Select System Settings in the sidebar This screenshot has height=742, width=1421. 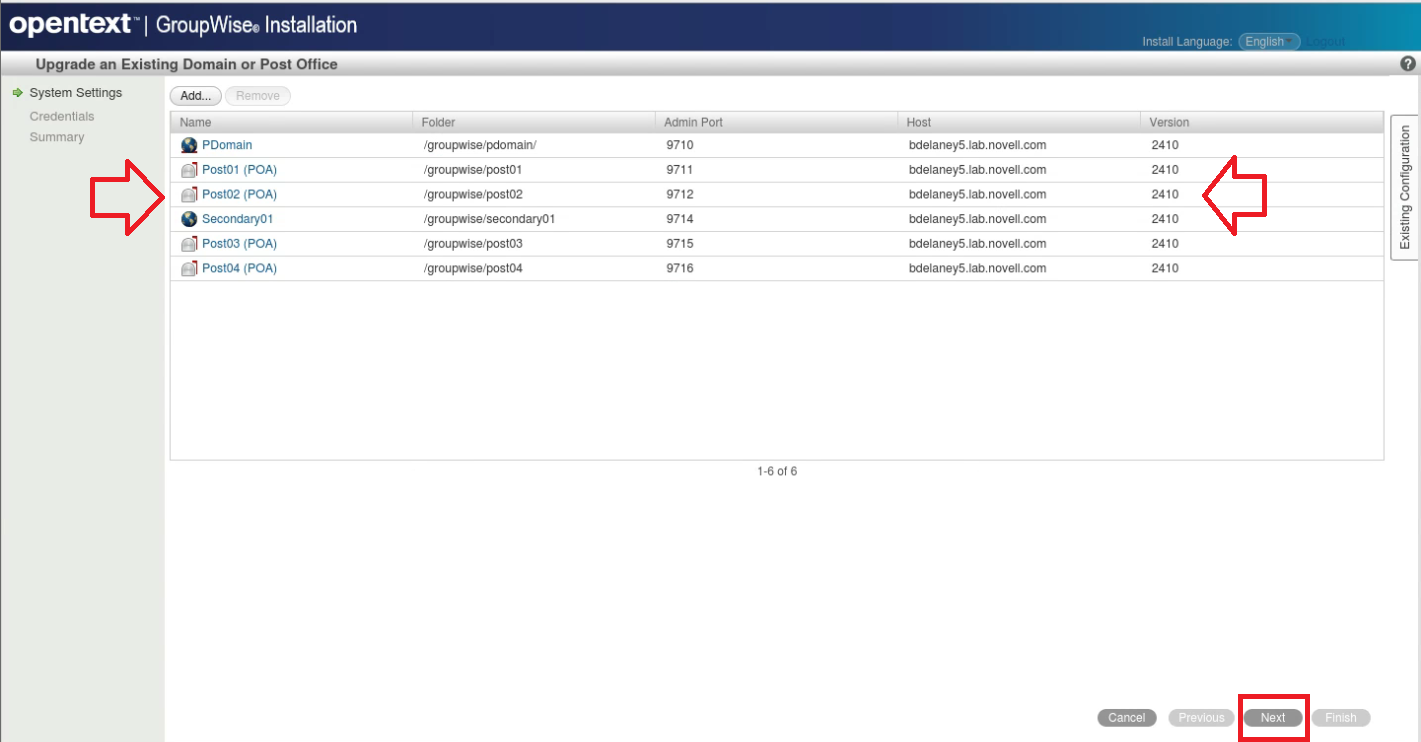tap(75, 92)
